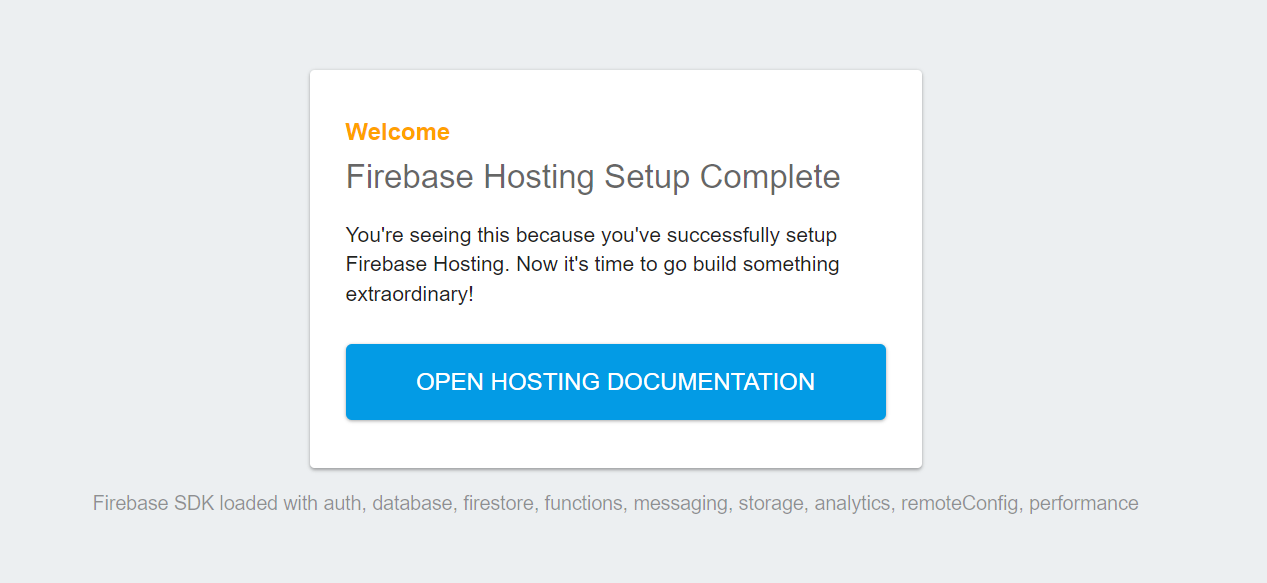Click the word messaging in status line
1267x583 pixels.
[681, 503]
